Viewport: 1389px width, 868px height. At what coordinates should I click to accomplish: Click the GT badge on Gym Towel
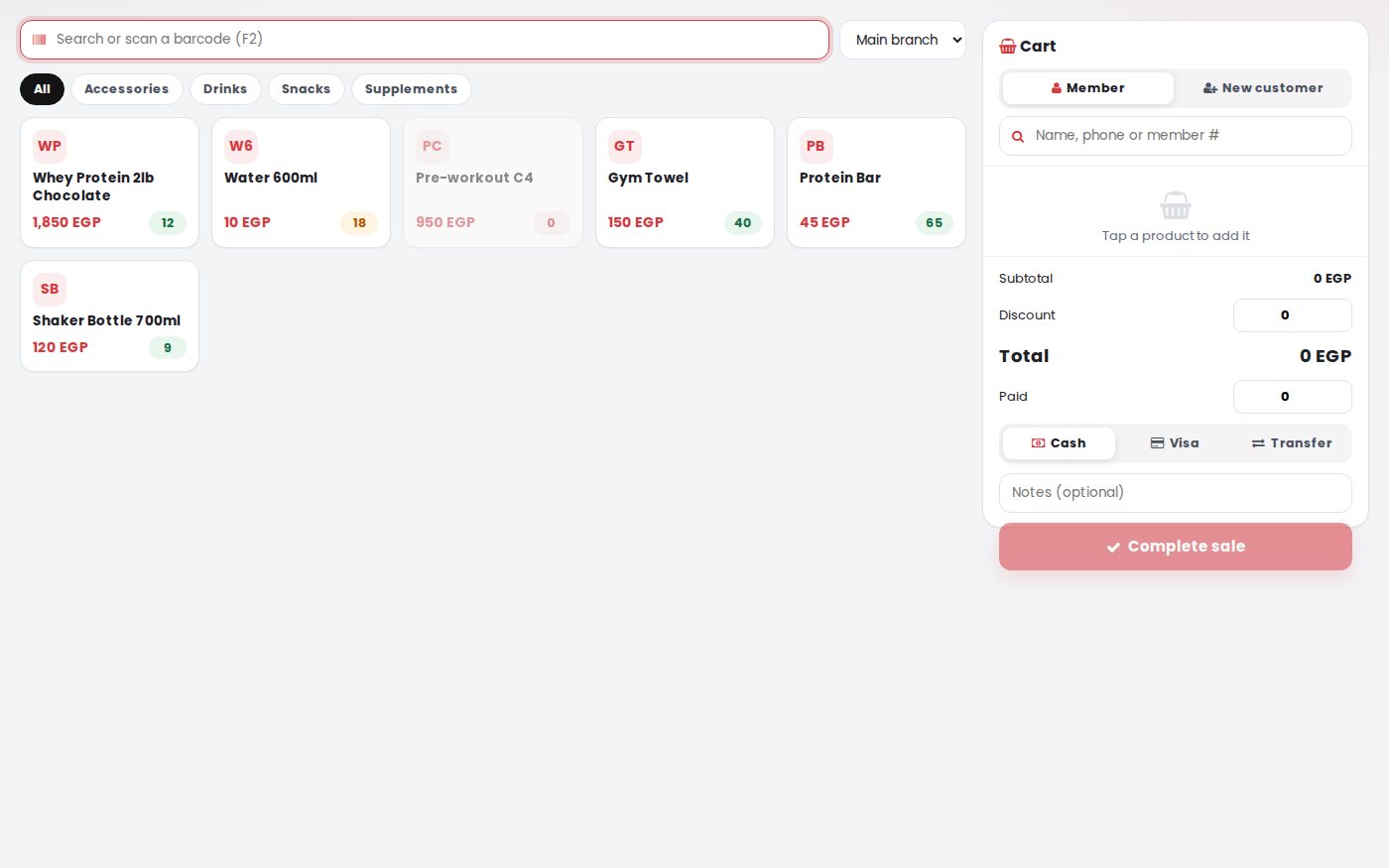624,146
